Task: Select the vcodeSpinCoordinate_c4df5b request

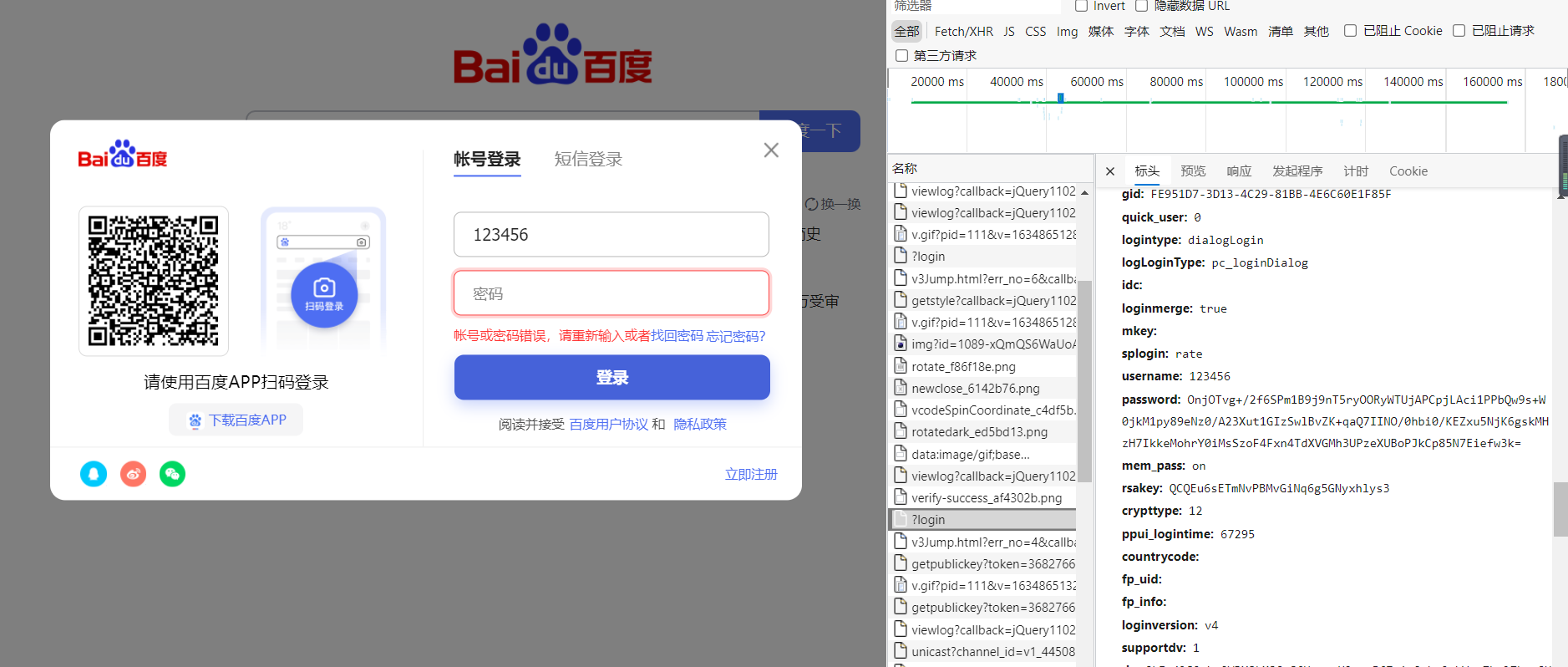Action: pyautogui.click(x=983, y=410)
